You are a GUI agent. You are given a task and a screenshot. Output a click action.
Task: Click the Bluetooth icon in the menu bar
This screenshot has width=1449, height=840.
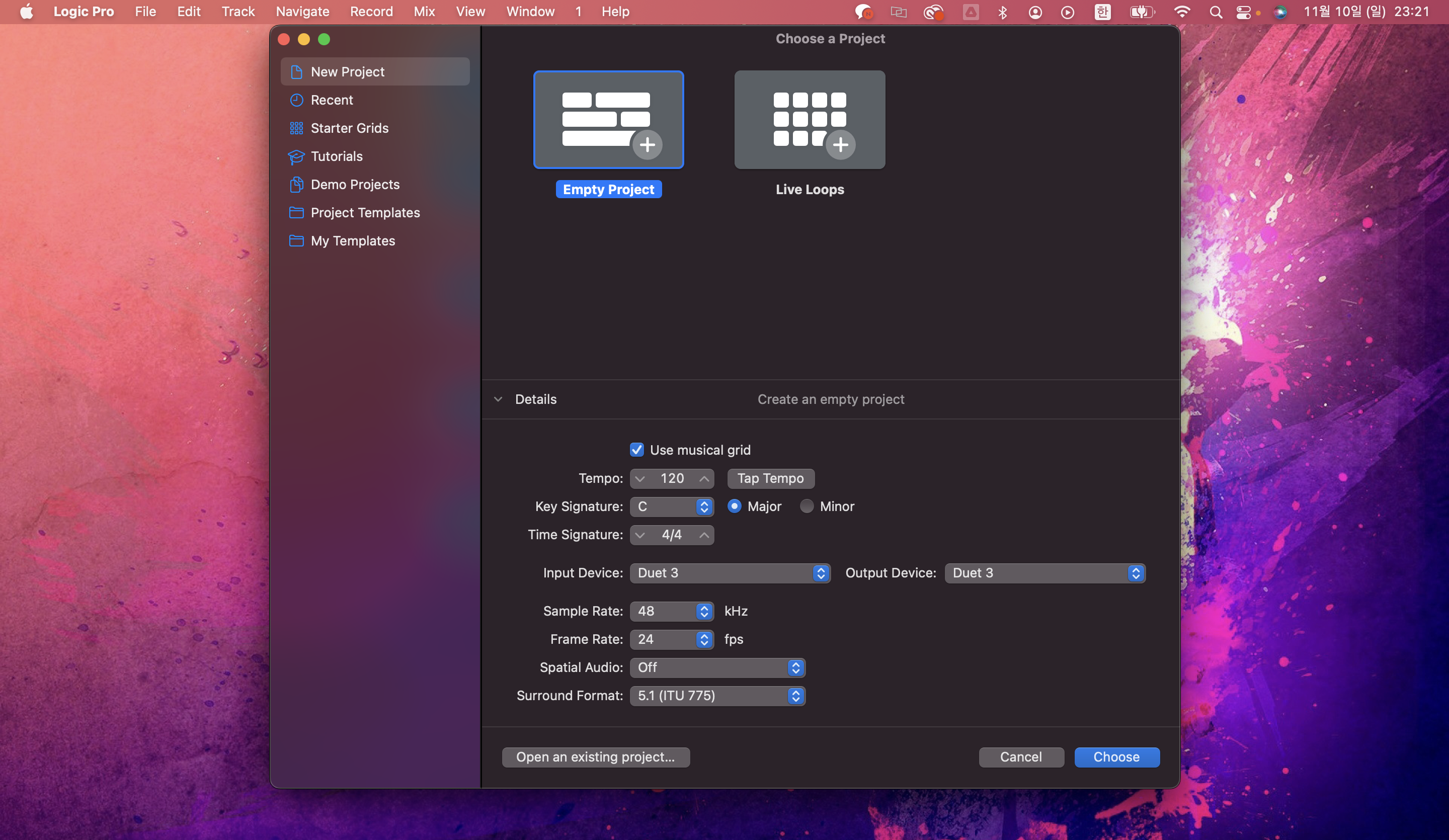1002,12
